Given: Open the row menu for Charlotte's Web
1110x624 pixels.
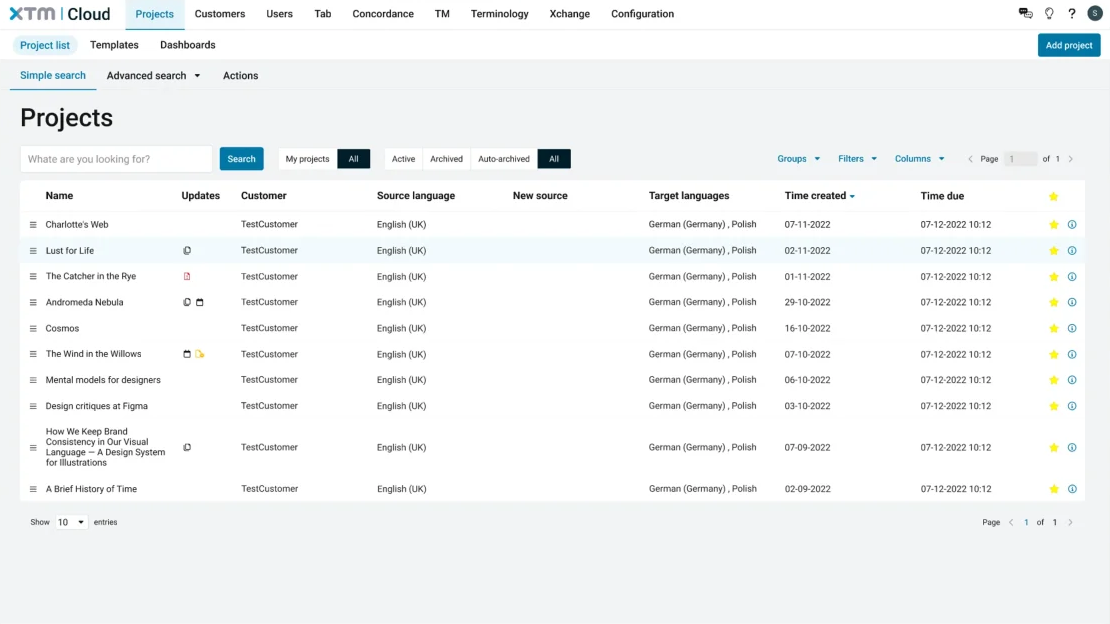Looking at the screenshot, I should [x=33, y=225].
